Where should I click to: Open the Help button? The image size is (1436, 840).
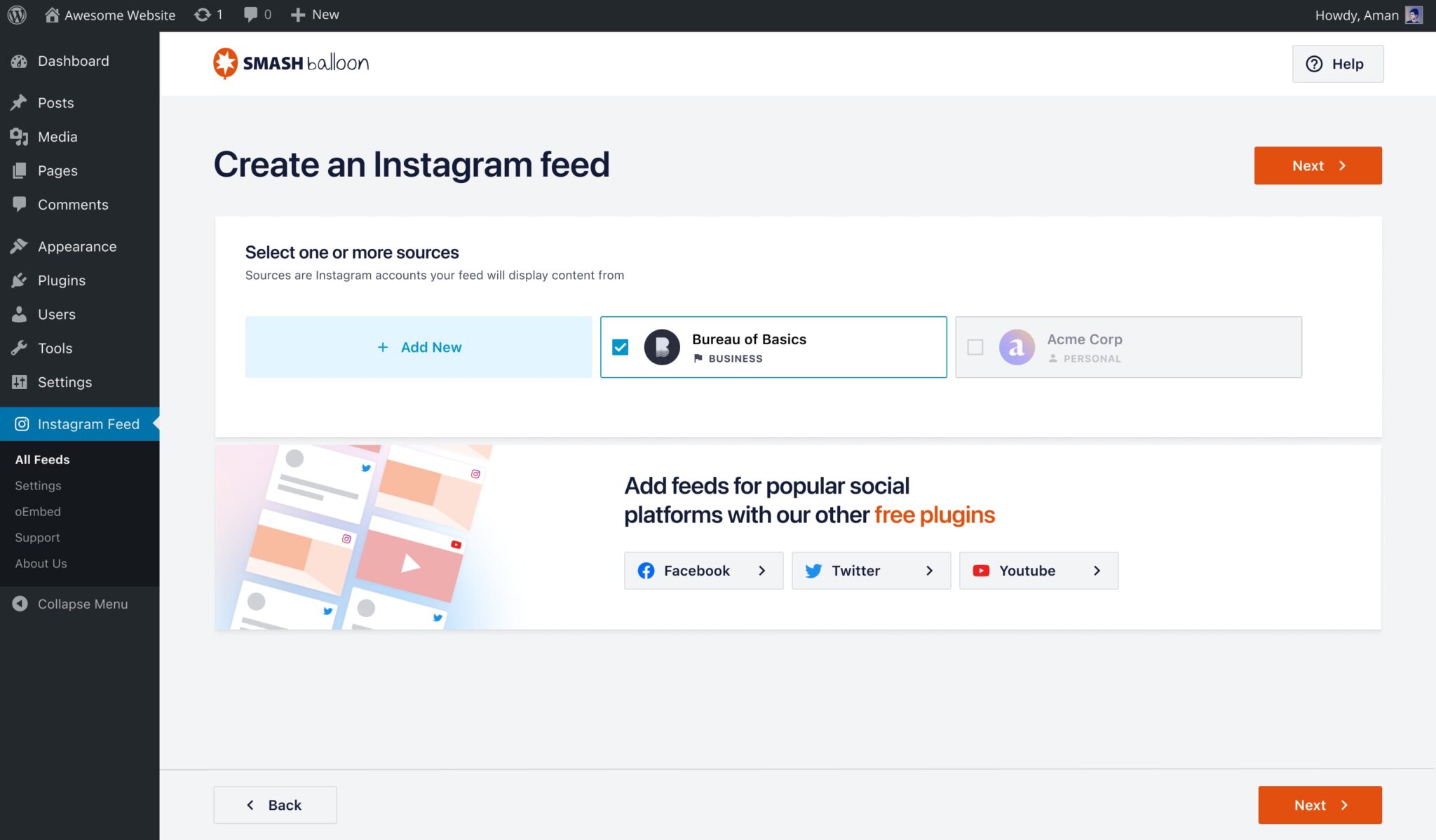[1337, 64]
